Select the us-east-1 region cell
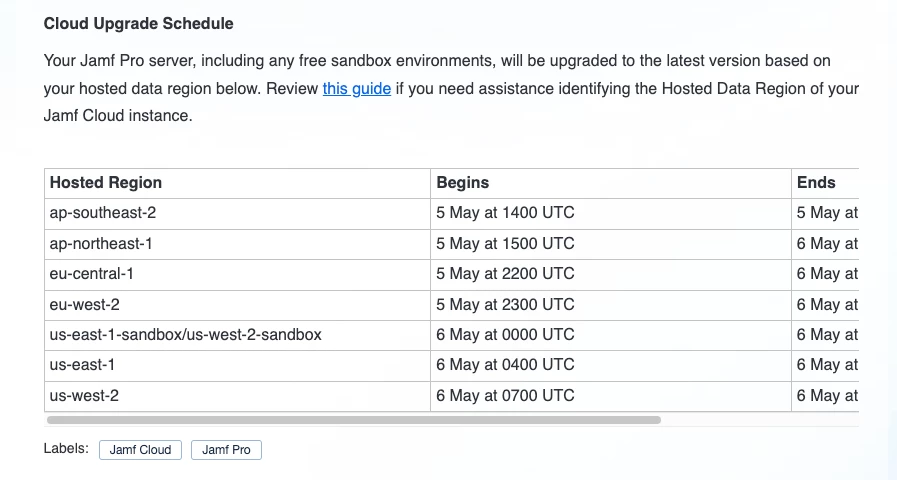Viewport: 897px width, 480px height. 237,366
